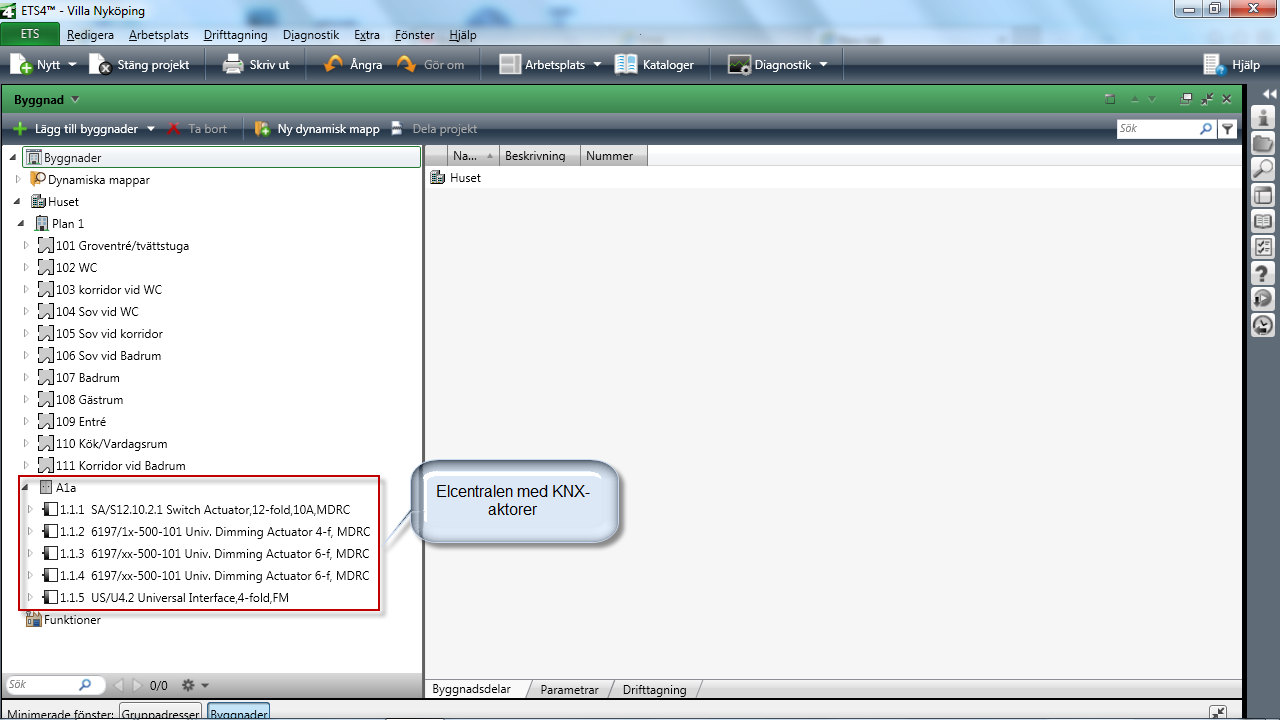Collapse the A1a cabinet node
The image size is (1280, 720).
[25, 488]
